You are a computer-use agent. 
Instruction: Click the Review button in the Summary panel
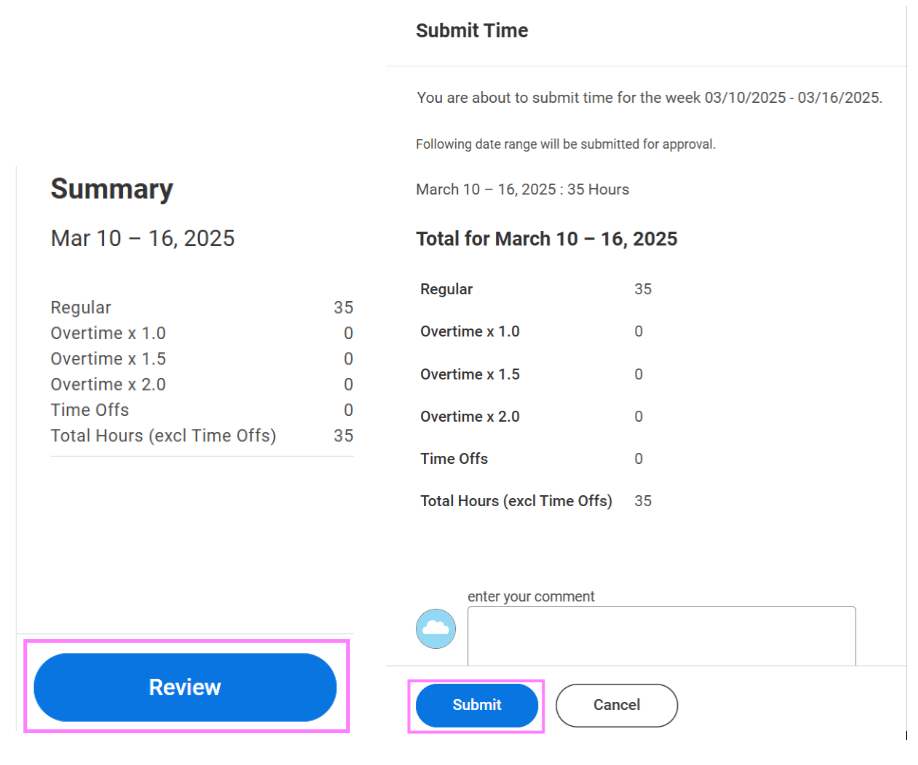pyautogui.click(x=185, y=687)
